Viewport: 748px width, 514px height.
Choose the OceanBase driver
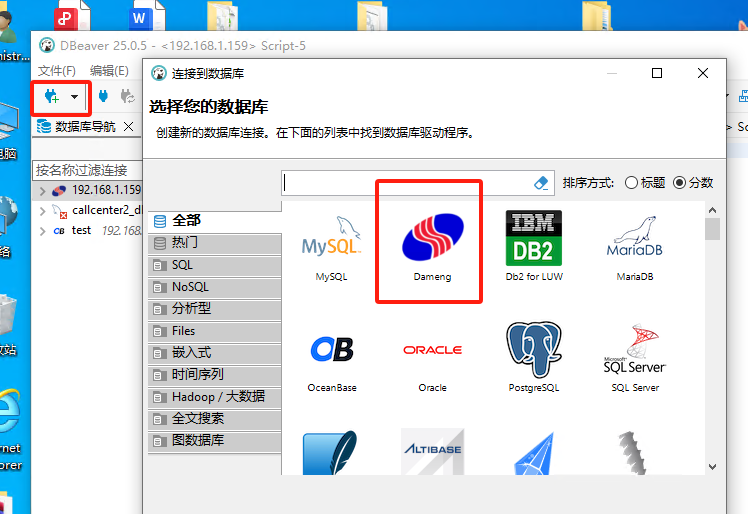[x=332, y=364]
